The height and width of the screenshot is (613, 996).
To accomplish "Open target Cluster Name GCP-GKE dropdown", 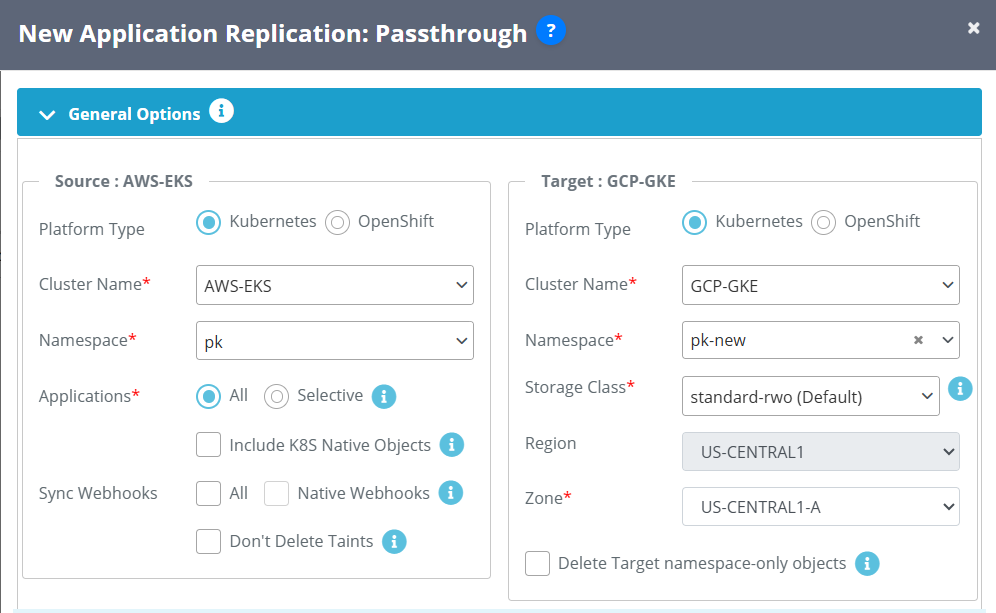I will (821, 285).
